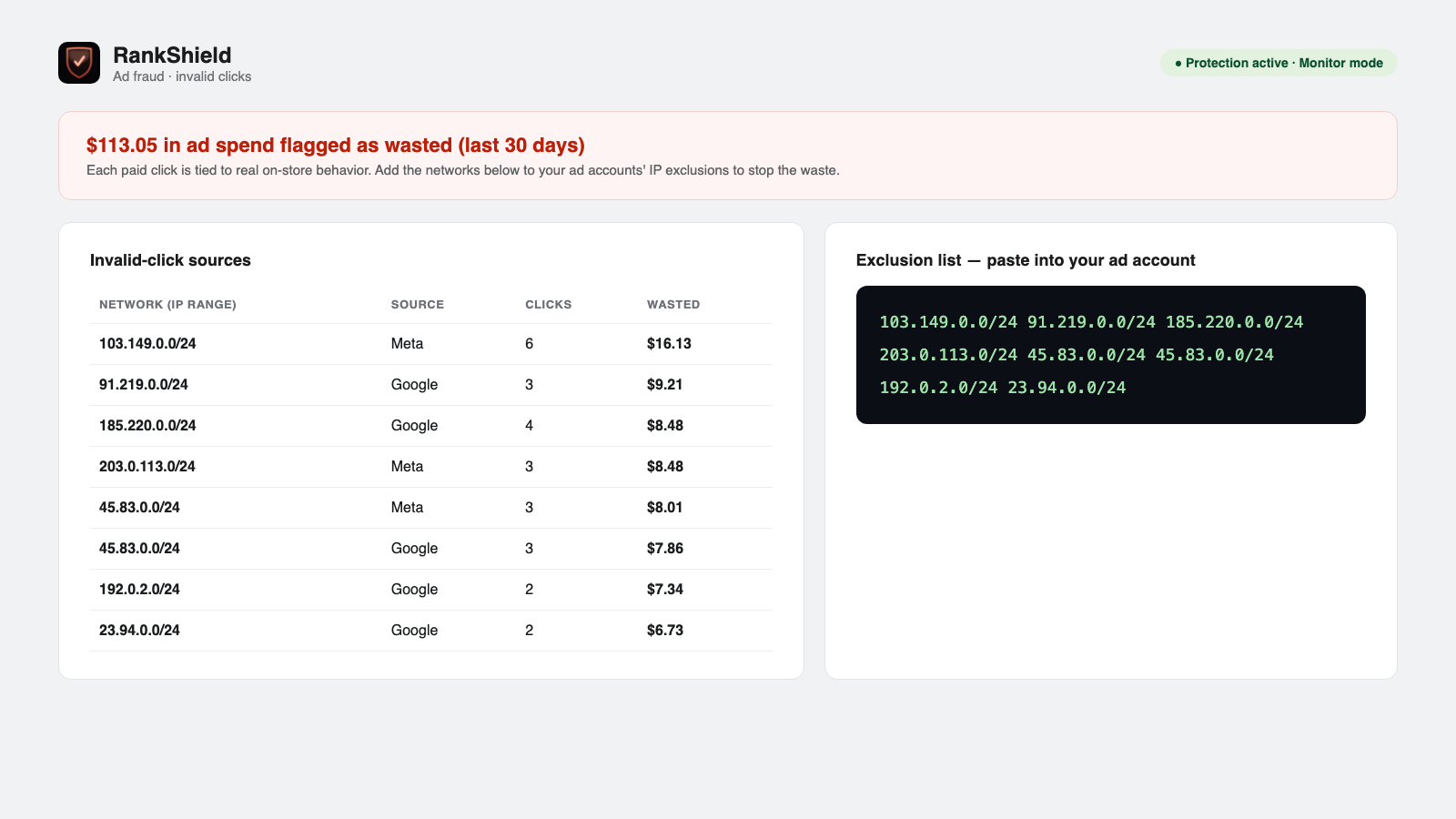This screenshot has width=1456, height=819.
Task: Click the SOURCE column header
Action: [x=418, y=305]
